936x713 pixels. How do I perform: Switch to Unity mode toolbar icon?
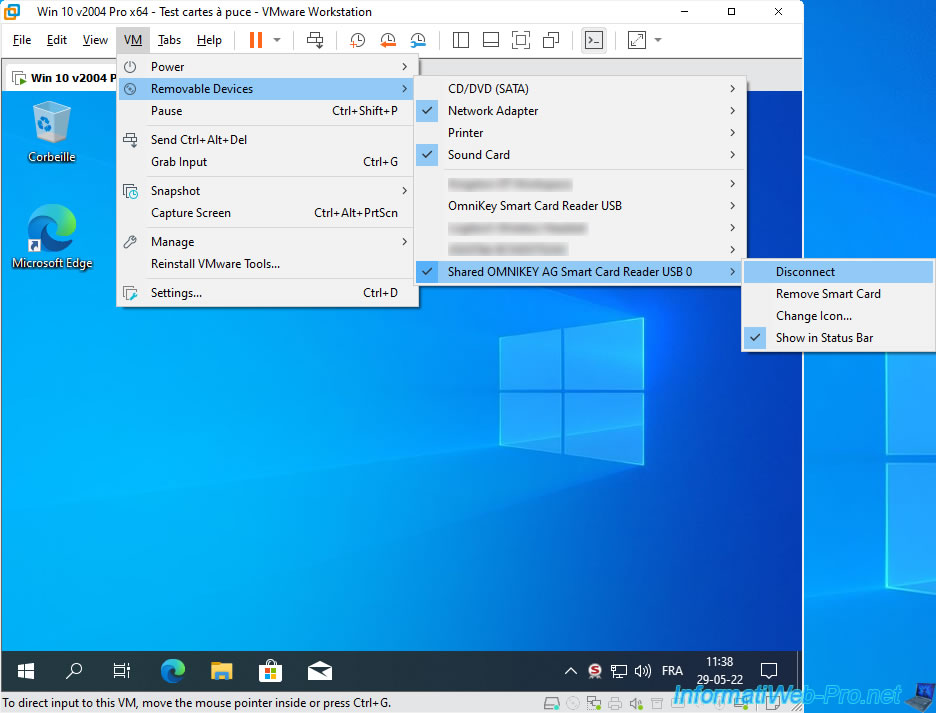(x=551, y=40)
